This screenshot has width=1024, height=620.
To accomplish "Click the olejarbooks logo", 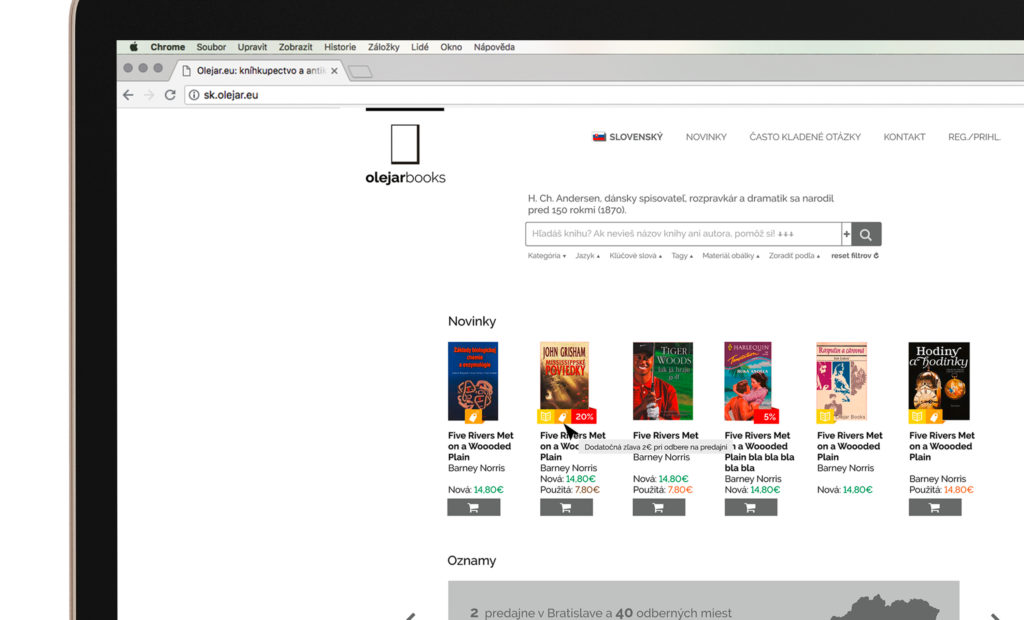I will coord(405,155).
